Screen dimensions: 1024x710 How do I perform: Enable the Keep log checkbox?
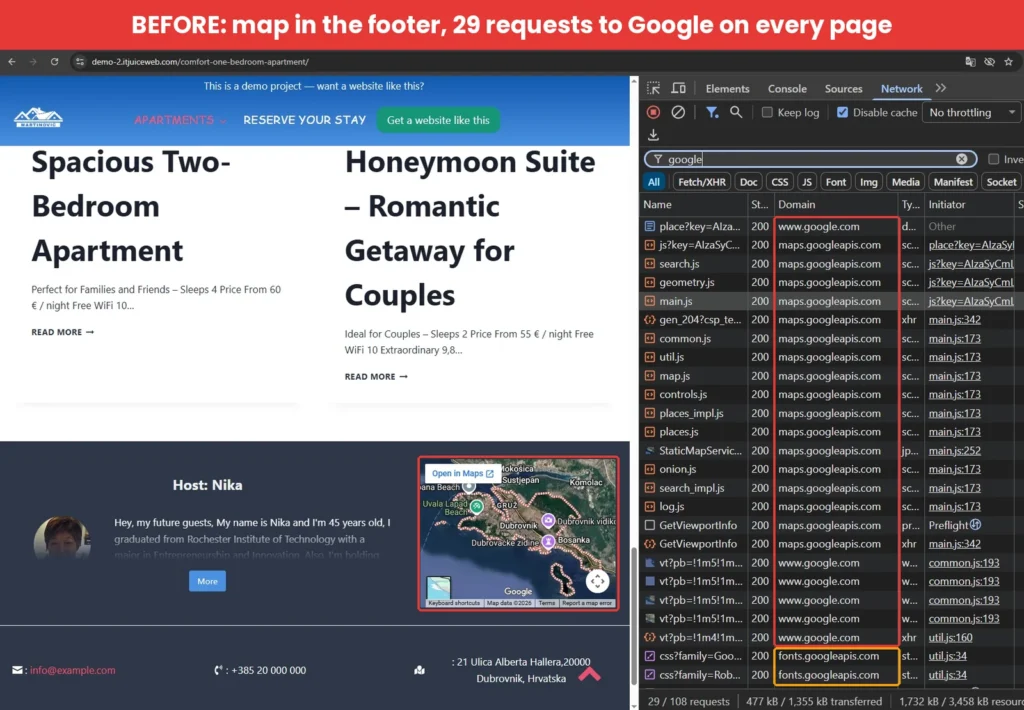pyautogui.click(x=767, y=112)
